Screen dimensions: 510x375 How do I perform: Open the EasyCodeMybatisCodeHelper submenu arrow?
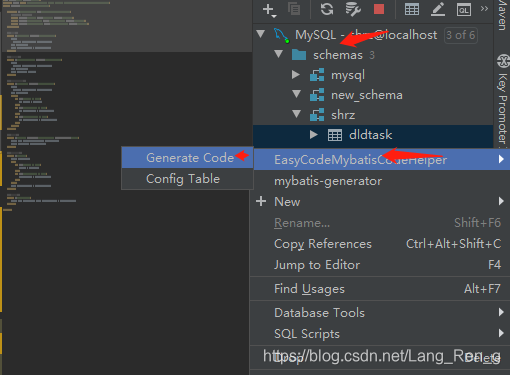pos(501,159)
